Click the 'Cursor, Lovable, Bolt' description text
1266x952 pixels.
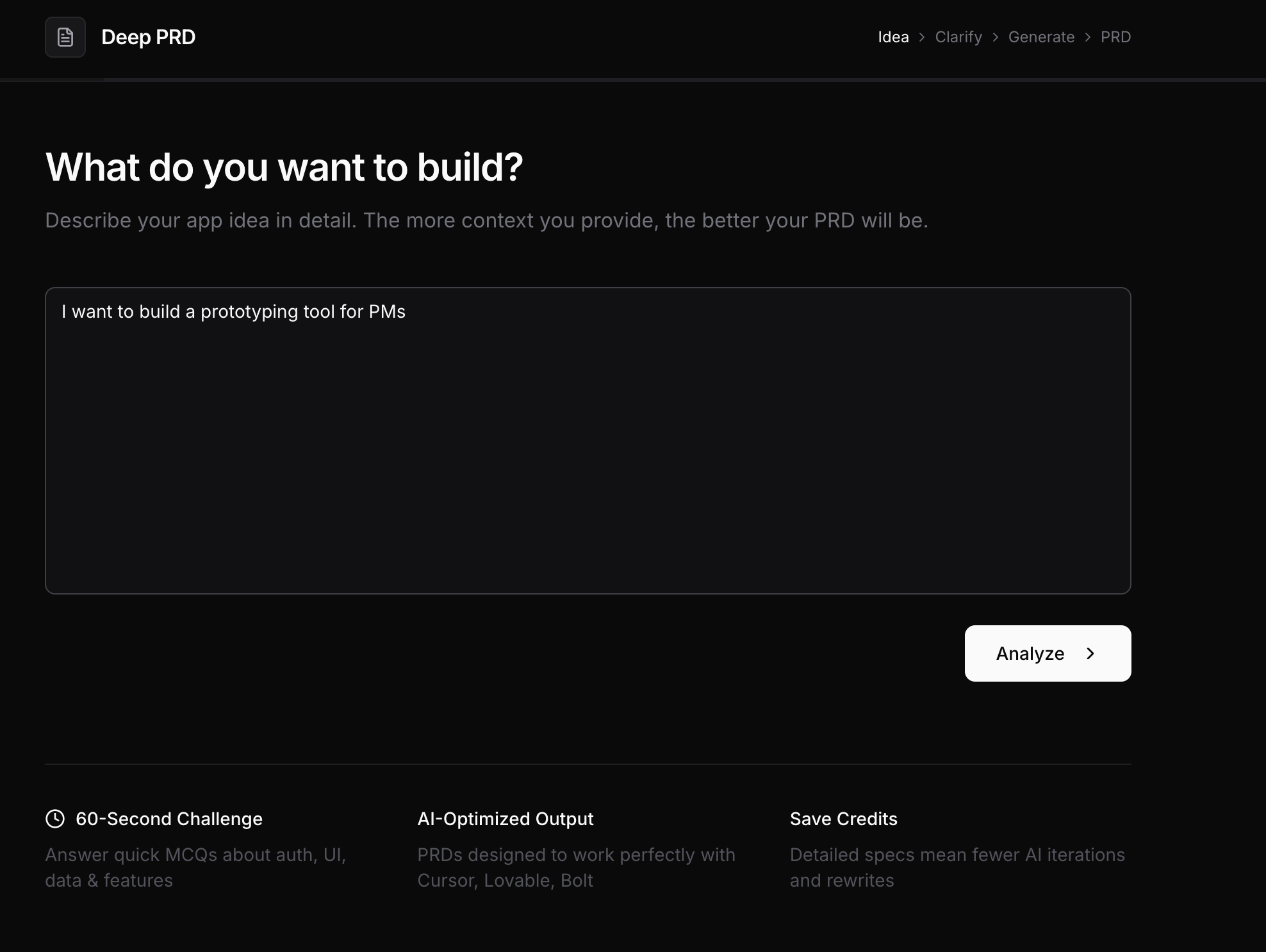coord(505,880)
